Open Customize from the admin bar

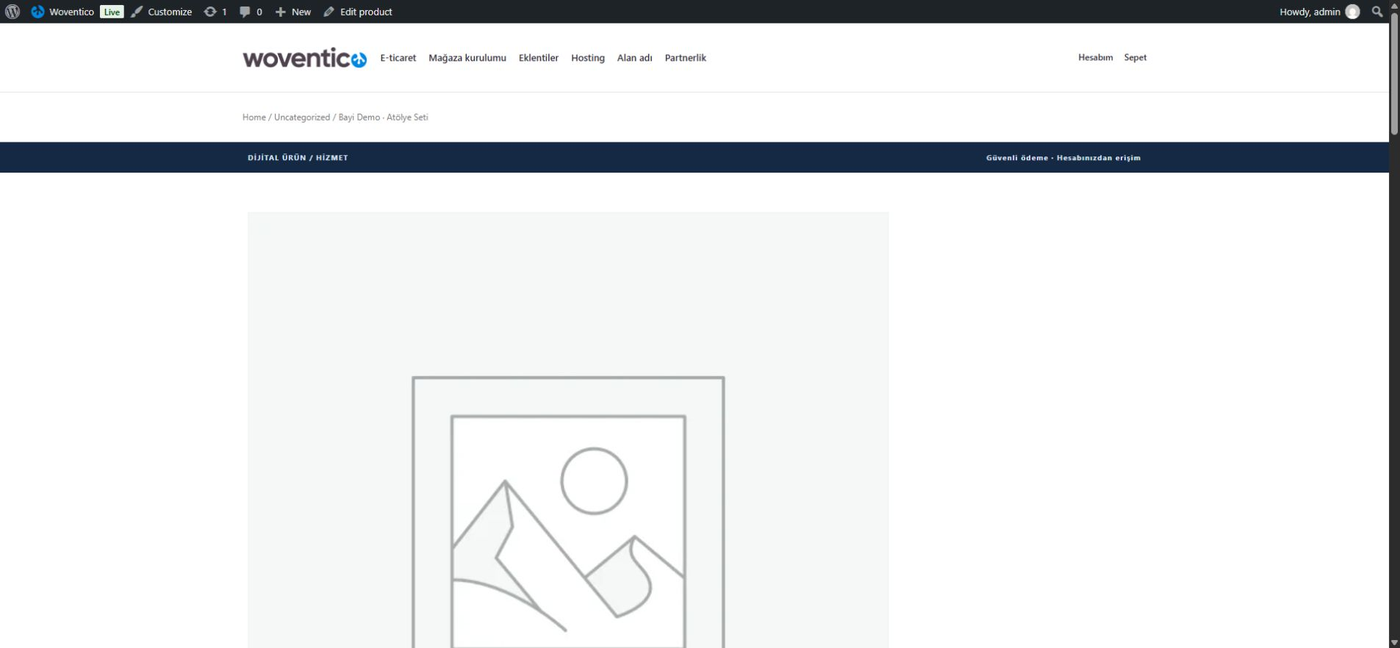tap(161, 12)
